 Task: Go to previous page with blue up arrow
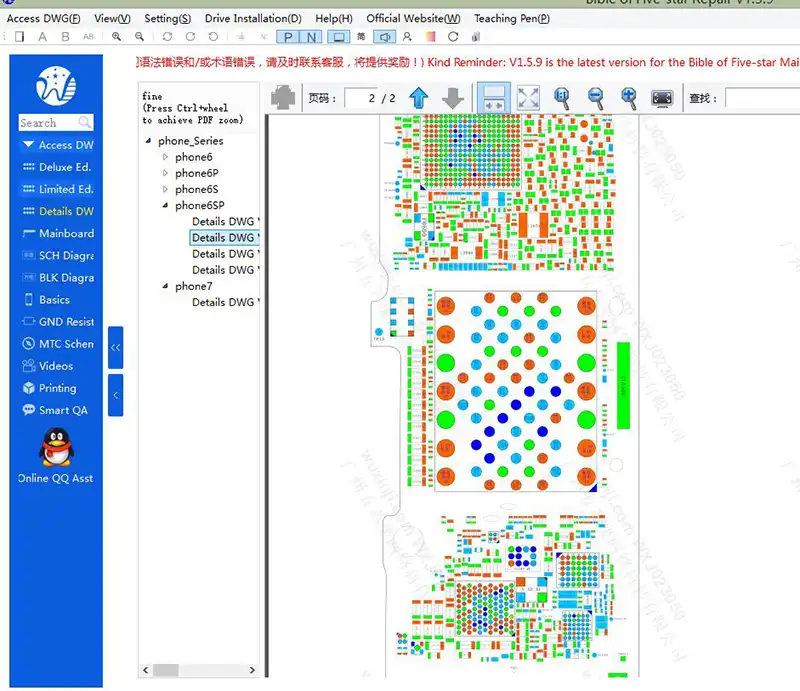[419, 97]
